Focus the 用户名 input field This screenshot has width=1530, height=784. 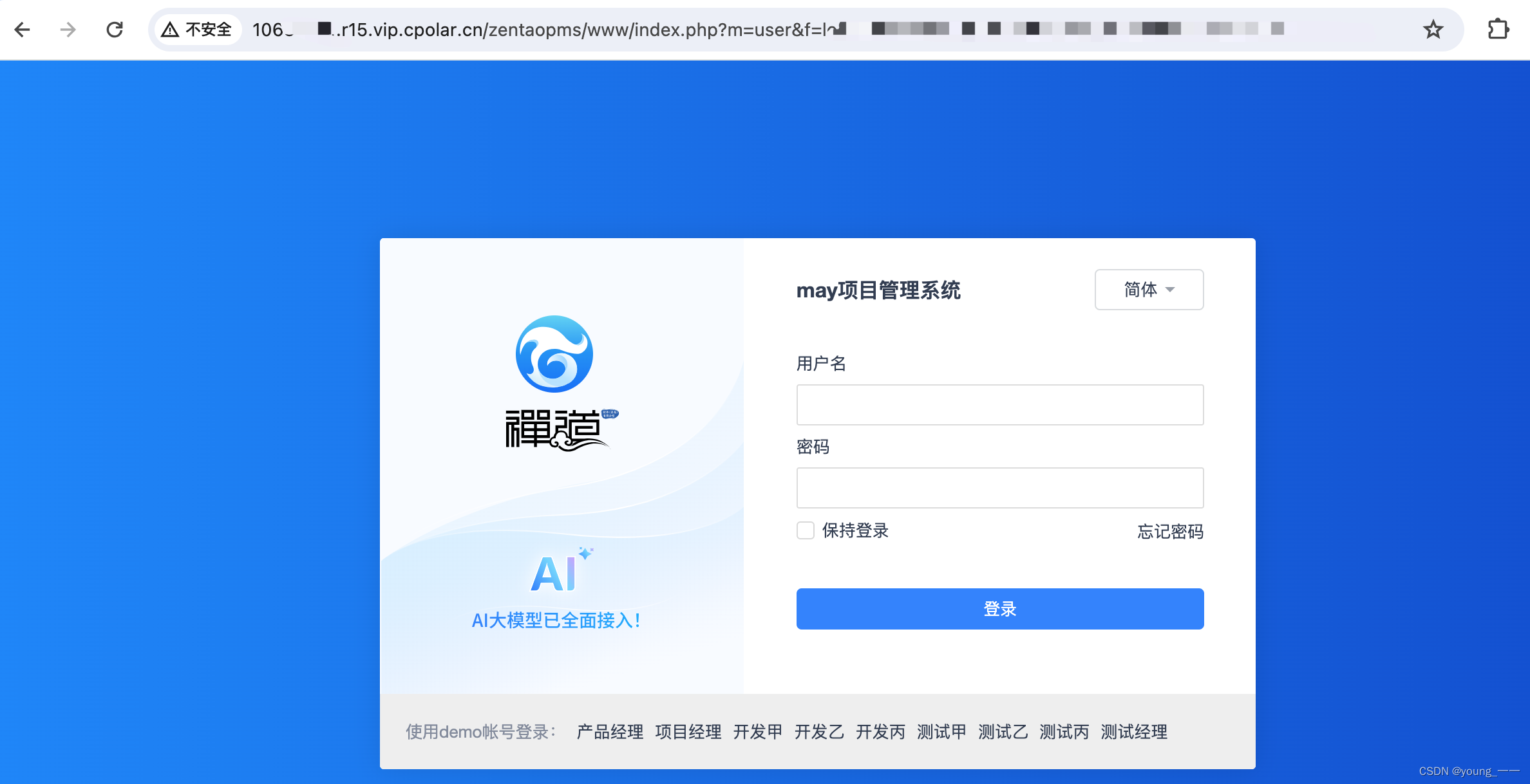click(x=1000, y=405)
